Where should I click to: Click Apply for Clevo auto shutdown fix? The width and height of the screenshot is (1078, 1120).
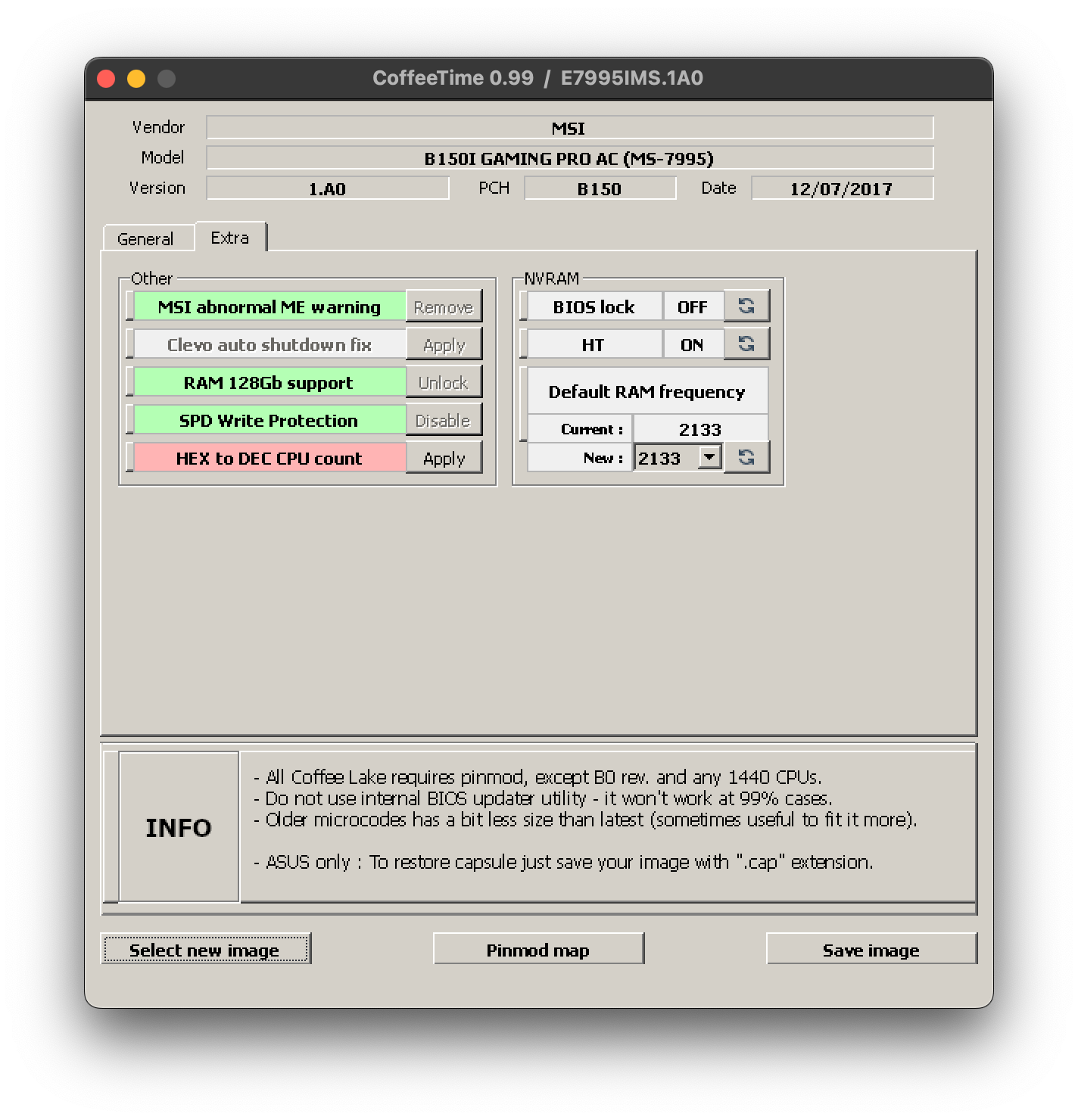[444, 344]
